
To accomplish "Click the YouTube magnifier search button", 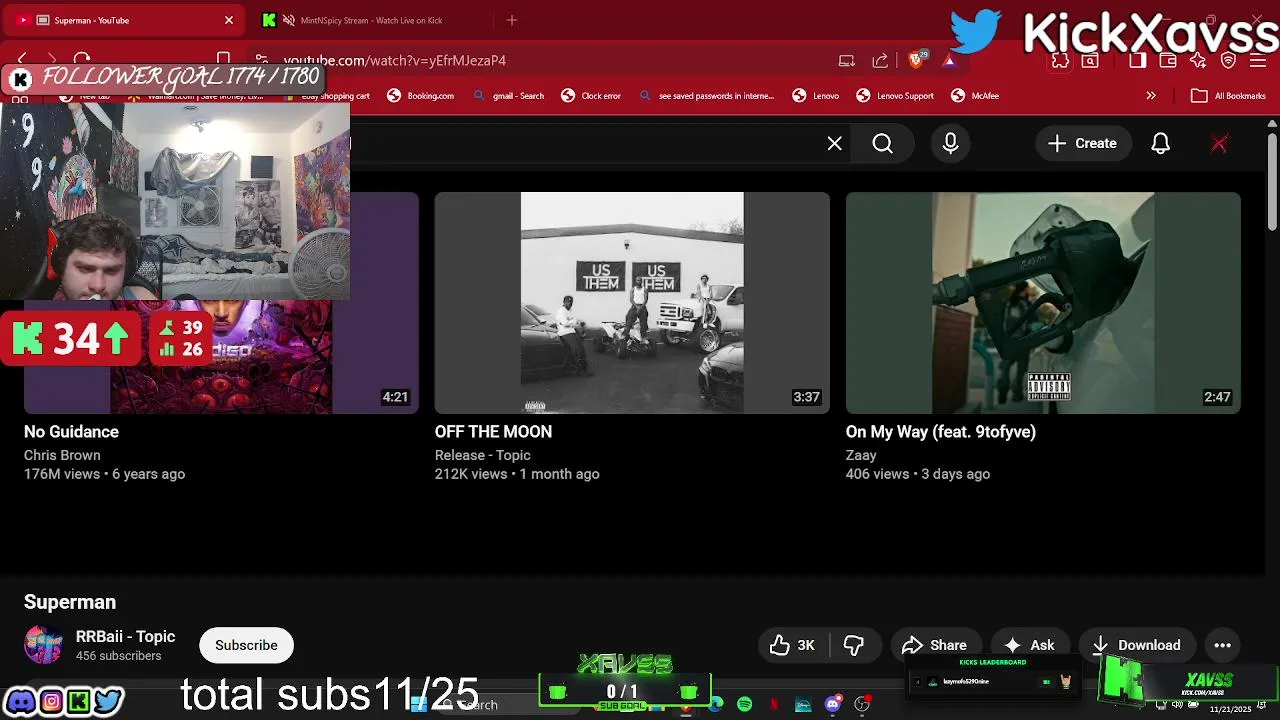I will coord(882,144).
